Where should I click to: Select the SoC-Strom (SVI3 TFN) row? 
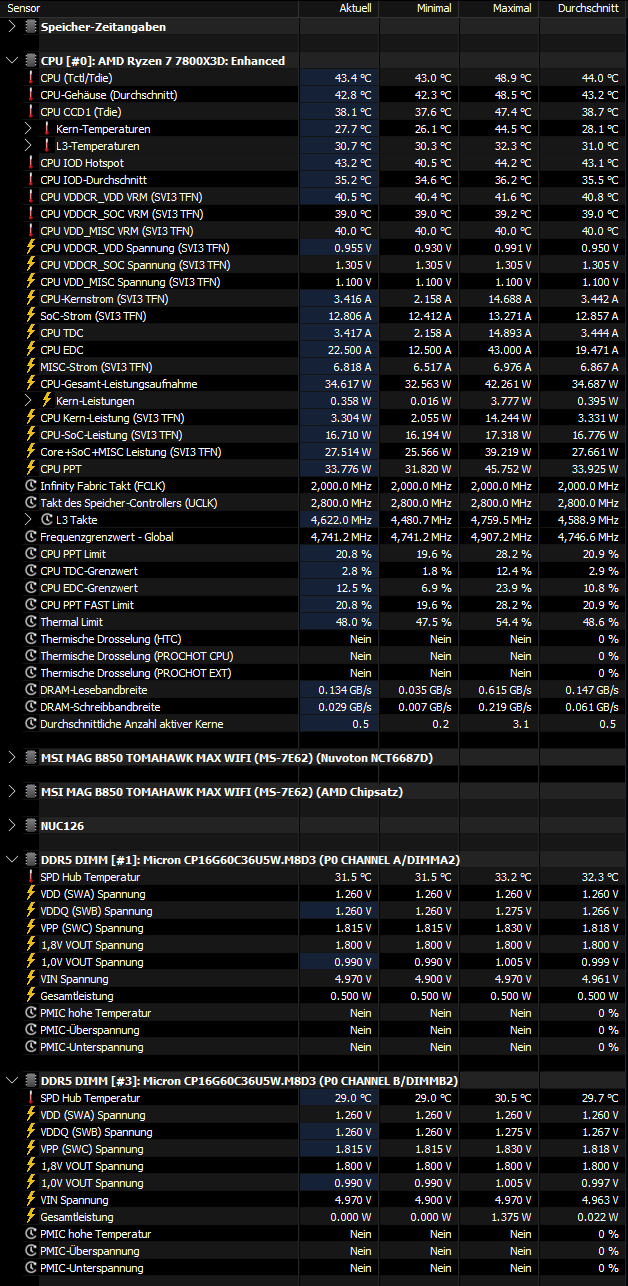pos(314,316)
